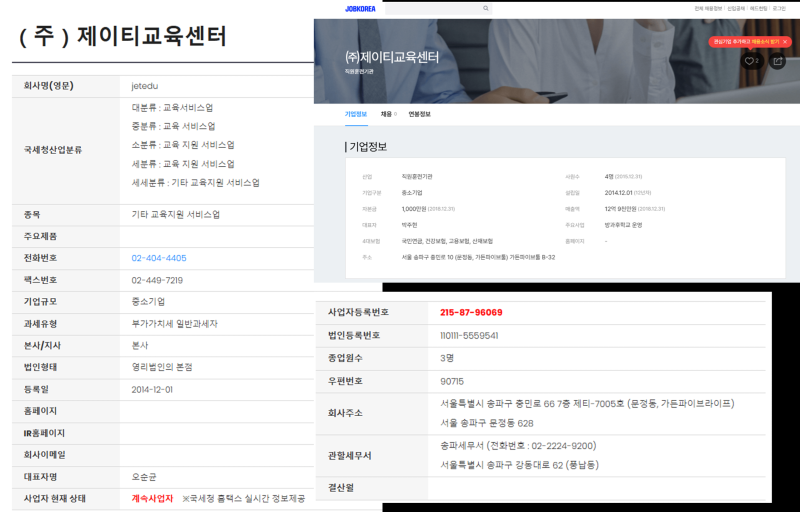Switch to the 채용 tab
The image size is (800, 512).
[386, 114]
